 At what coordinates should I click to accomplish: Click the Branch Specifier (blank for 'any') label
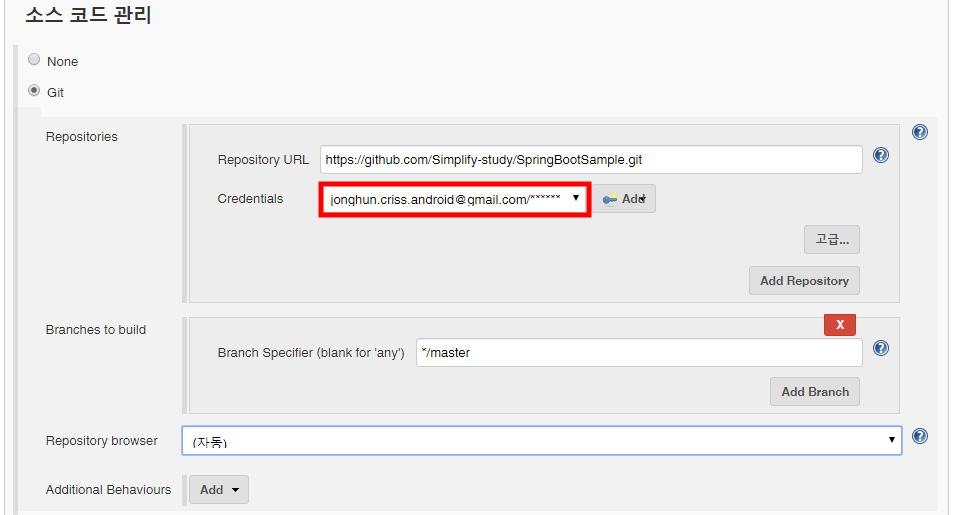[x=311, y=352]
